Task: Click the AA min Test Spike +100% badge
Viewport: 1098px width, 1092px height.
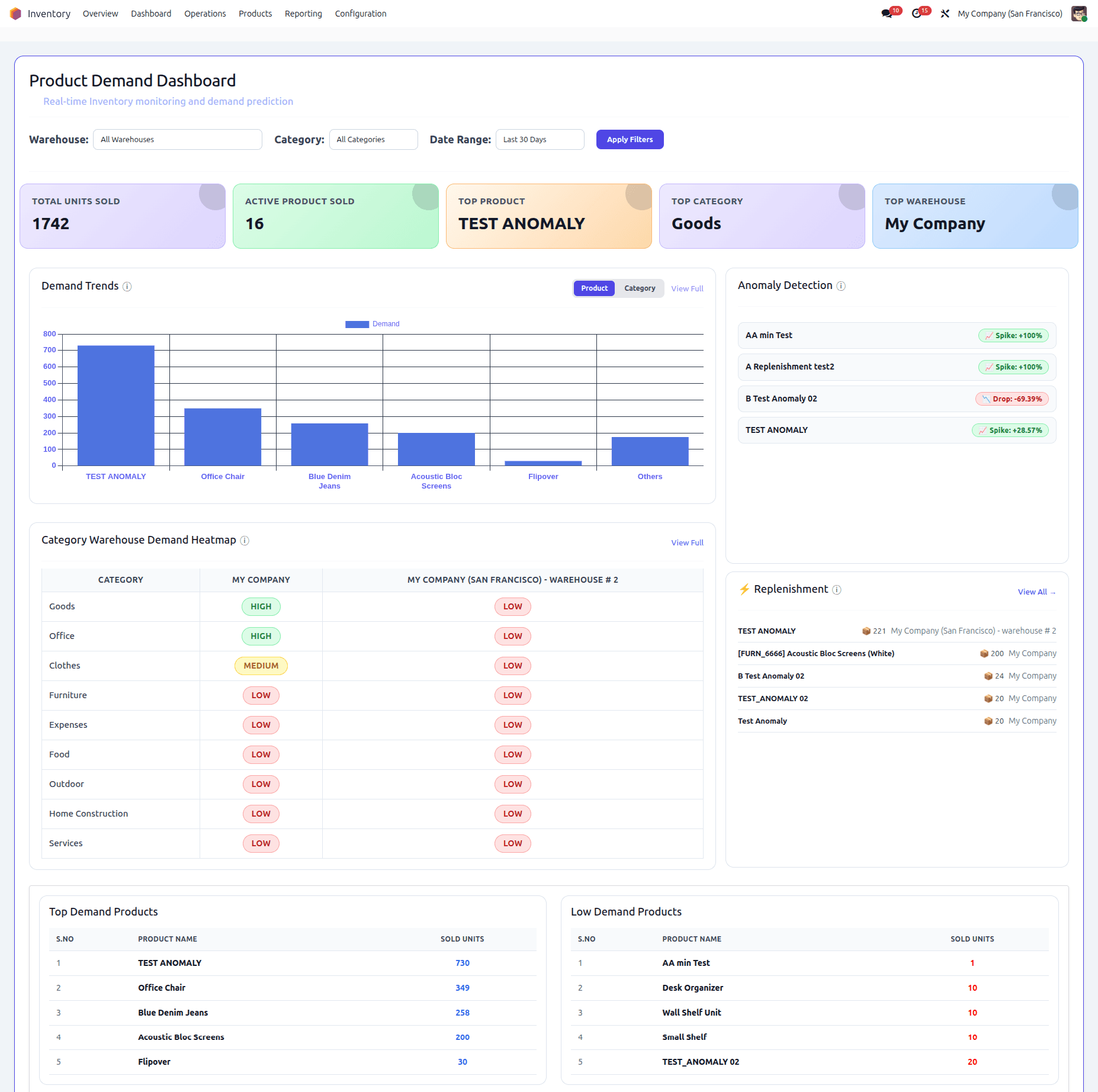Action: [1013, 336]
